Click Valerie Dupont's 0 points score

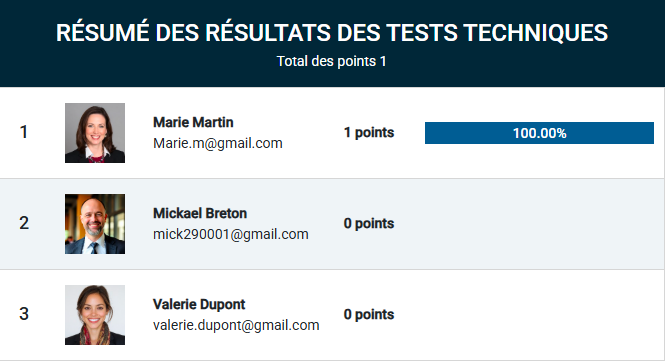(369, 314)
